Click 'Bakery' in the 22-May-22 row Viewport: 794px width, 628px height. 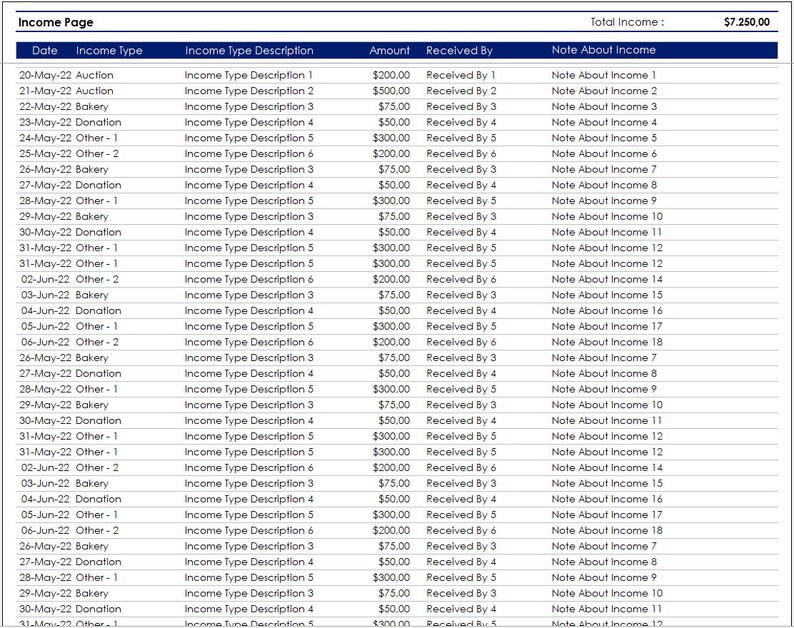coord(92,107)
